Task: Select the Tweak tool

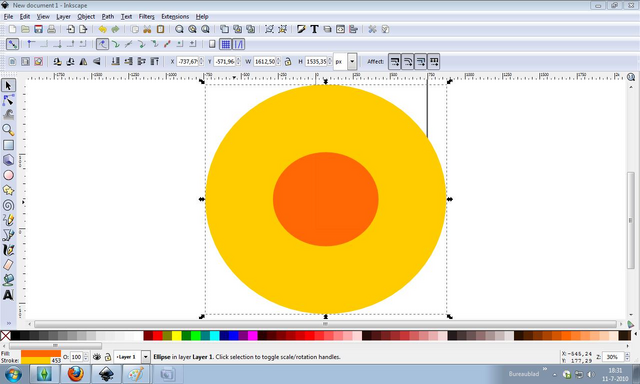Action: (9, 115)
